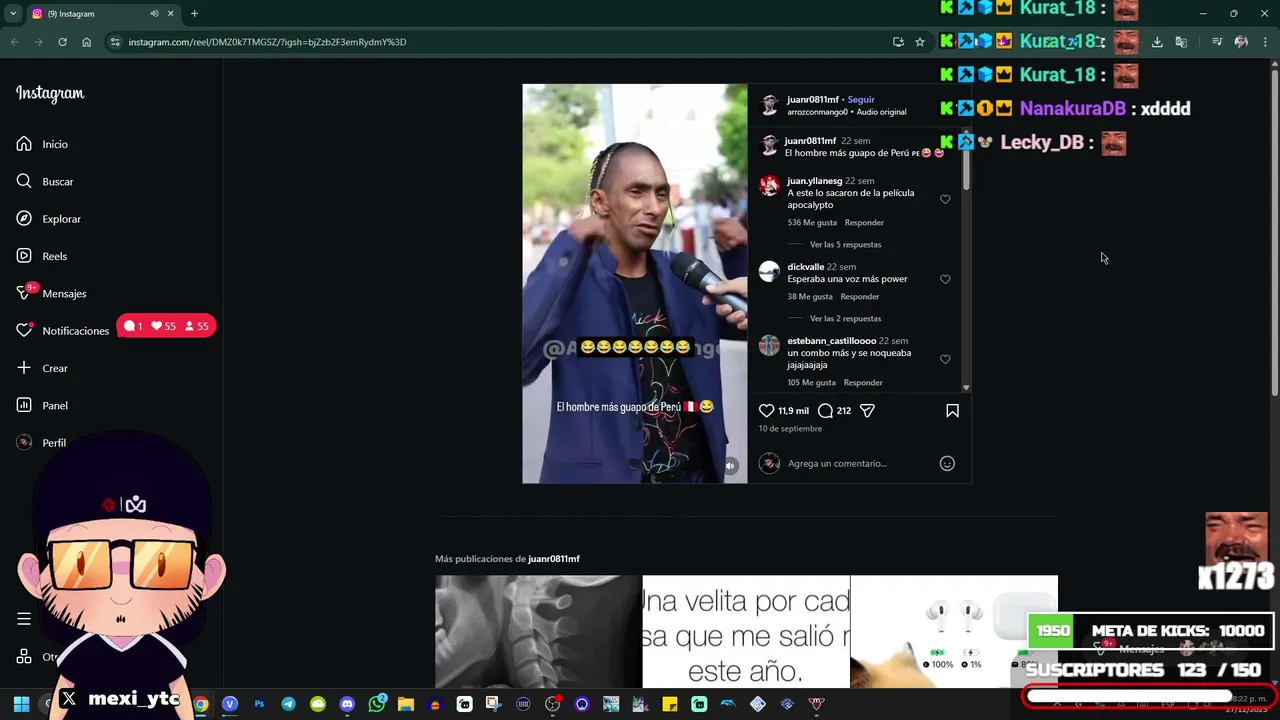The image size is (1280, 720).
Task: Click comments list scrollbar thumb
Action: [x=966, y=163]
